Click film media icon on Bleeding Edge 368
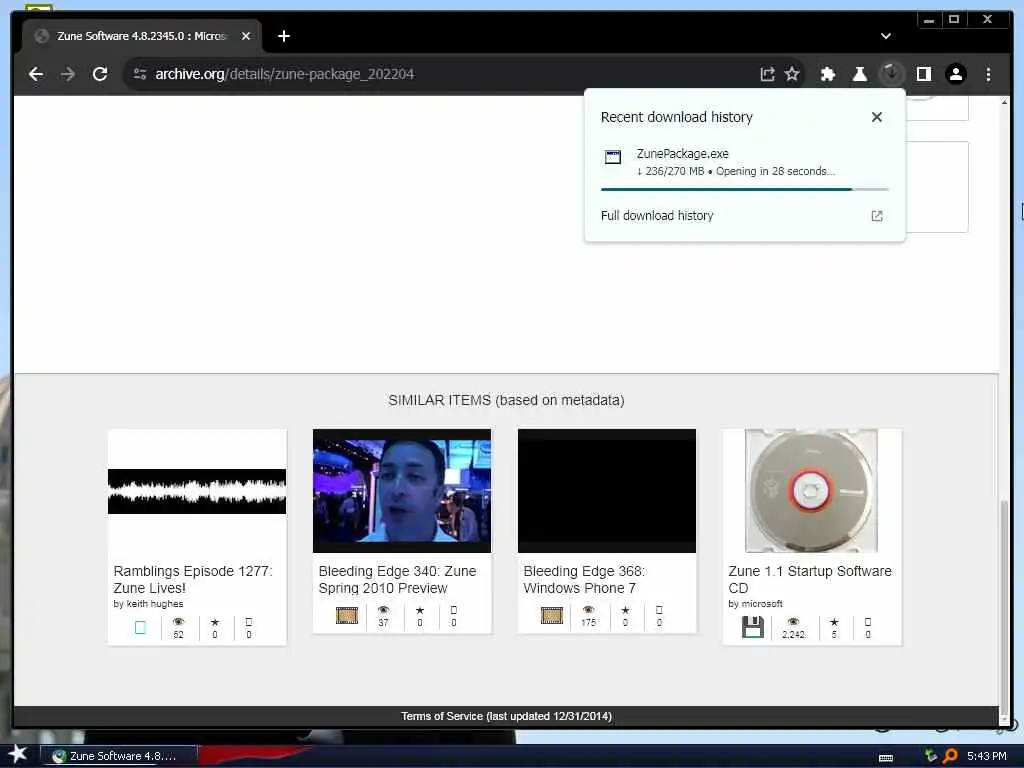Image resolution: width=1024 pixels, height=768 pixels. pos(552,615)
